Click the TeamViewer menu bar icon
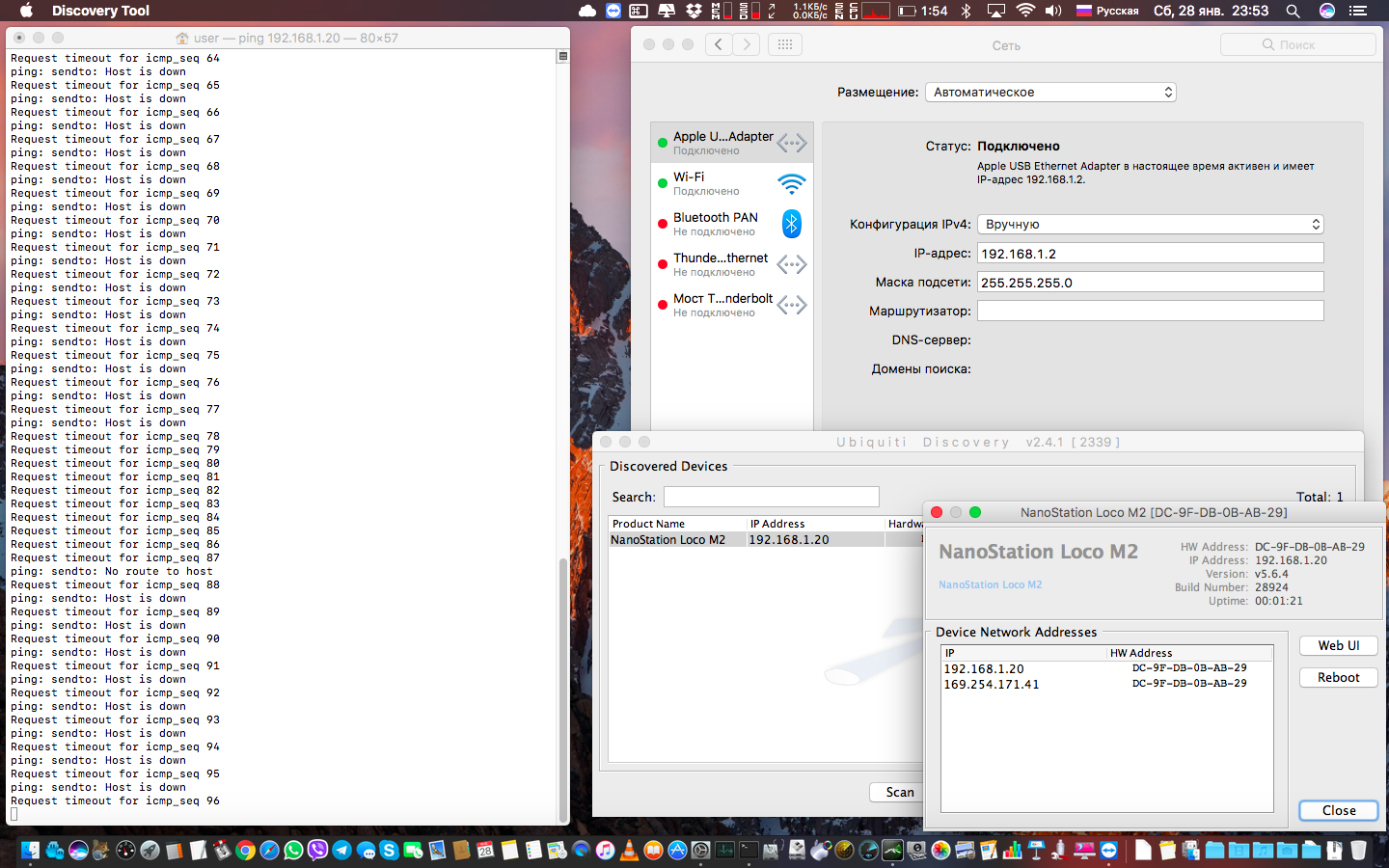The image size is (1389, 868). pyautogui.click(x=613, y=11)
